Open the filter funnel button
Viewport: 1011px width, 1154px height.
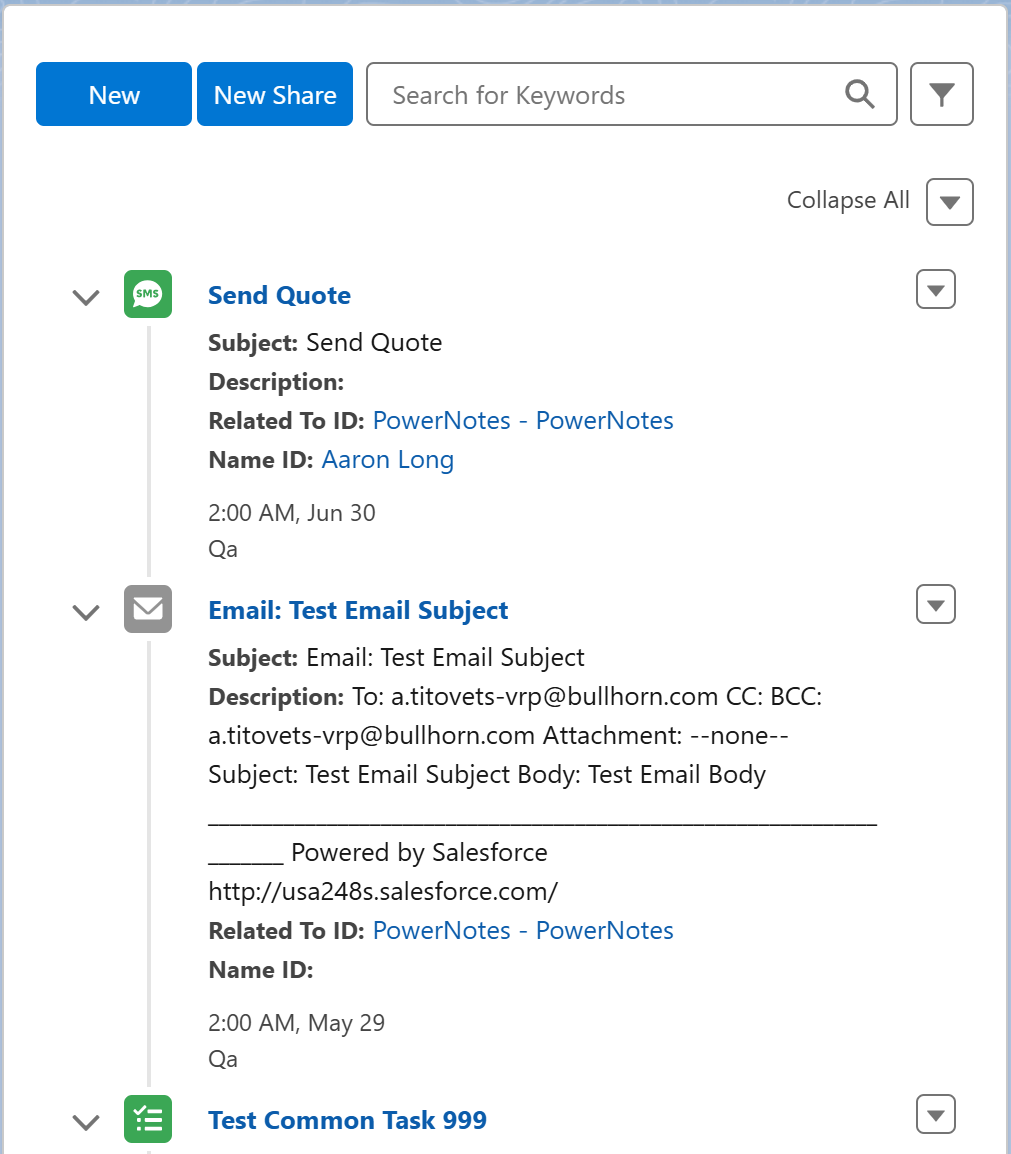point(942,94)
